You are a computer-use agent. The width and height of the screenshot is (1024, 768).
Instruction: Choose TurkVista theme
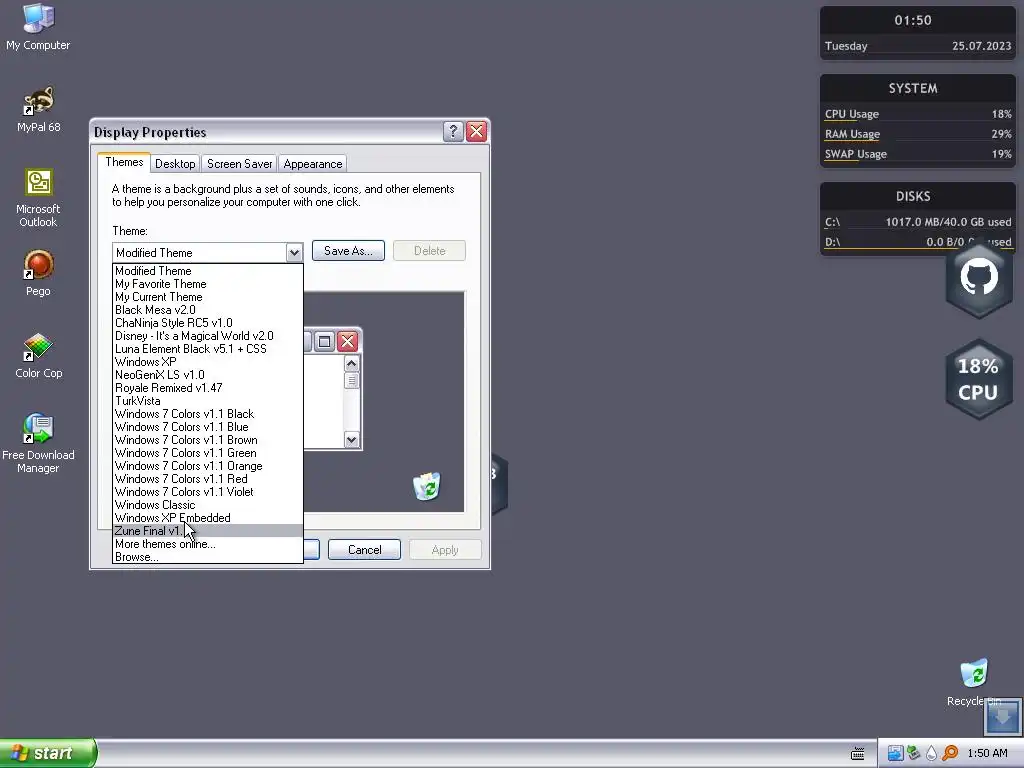208,401
